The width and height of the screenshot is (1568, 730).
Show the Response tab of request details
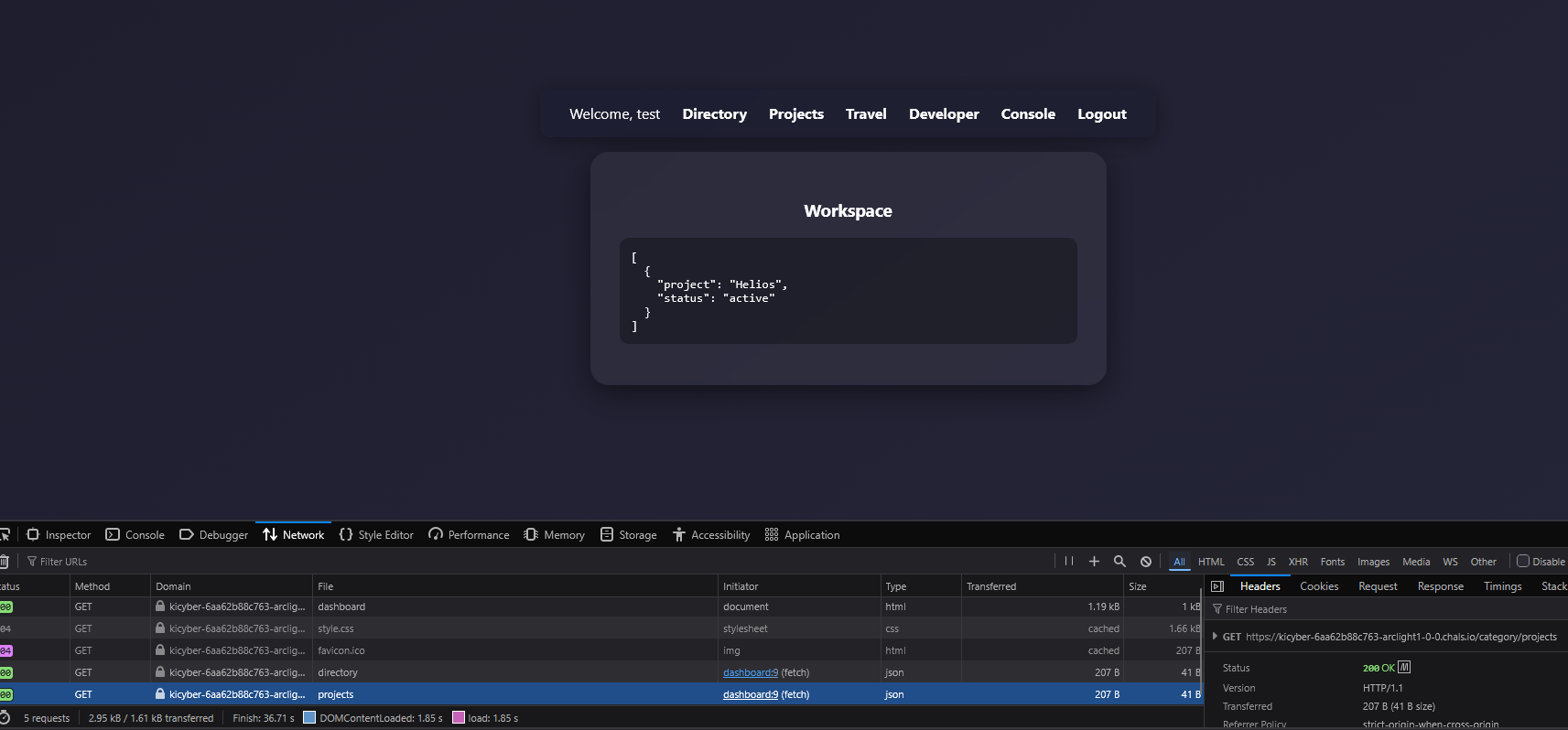[x=1440, y=586]
